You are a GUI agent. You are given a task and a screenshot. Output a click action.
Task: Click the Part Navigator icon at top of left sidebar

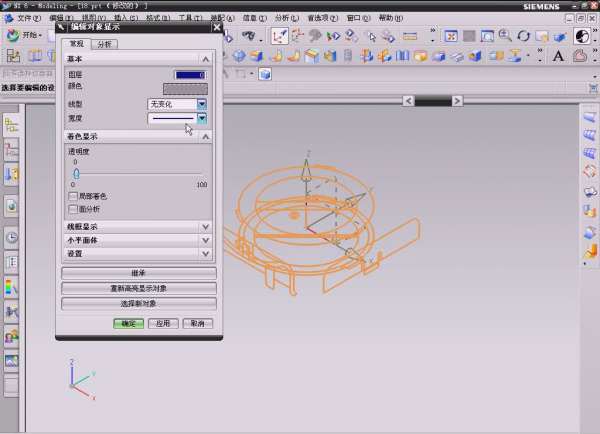click(12, 124)
